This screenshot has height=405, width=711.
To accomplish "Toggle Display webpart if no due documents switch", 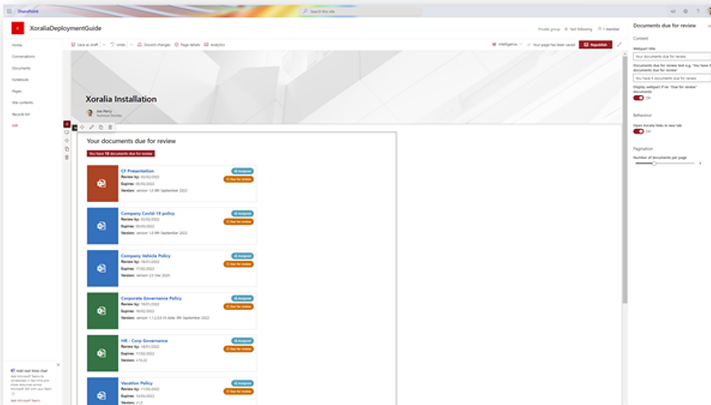I will (x=638, y=98).
